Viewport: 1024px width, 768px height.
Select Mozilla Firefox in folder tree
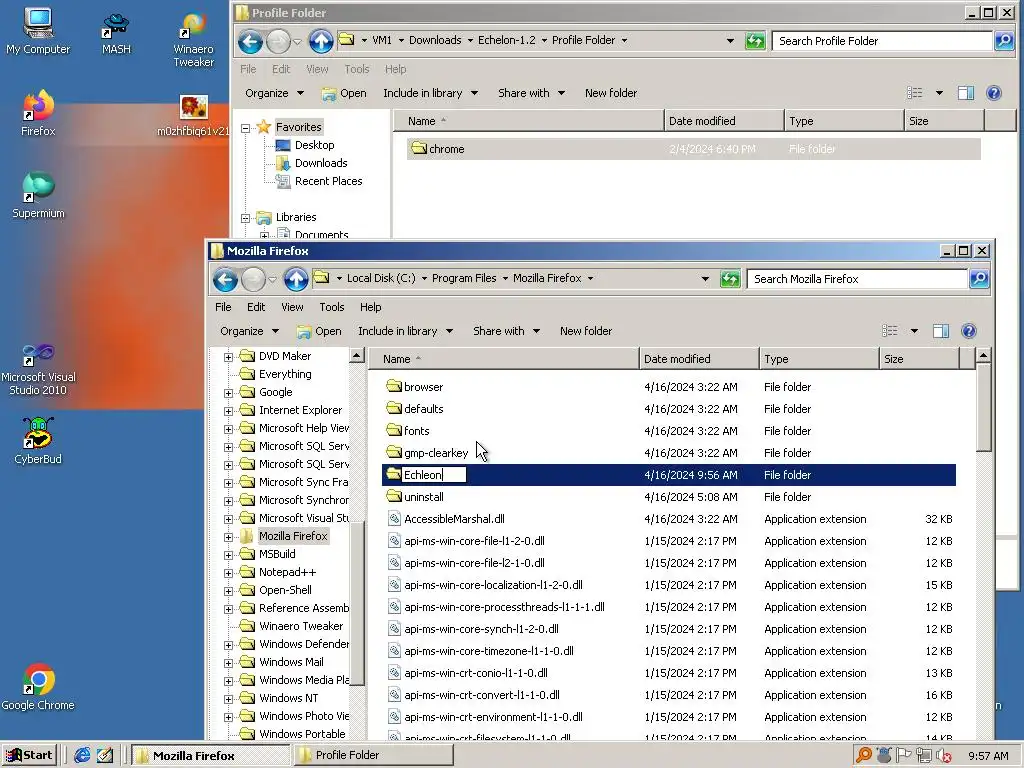(x=293, y=536)
